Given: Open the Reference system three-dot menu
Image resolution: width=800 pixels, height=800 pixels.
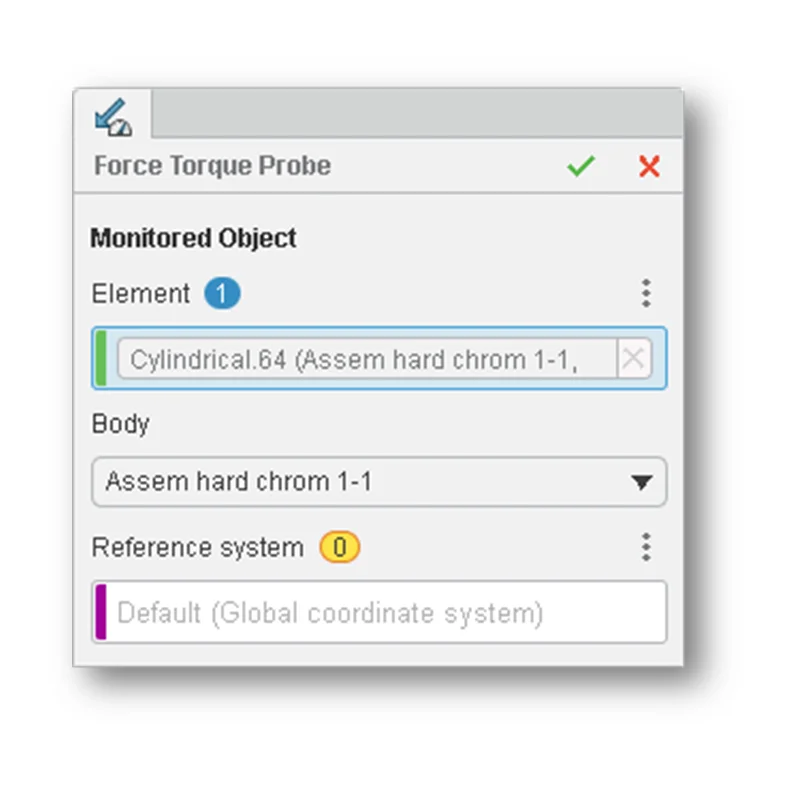Looking at the screenshot, I should tap(646, 547).
